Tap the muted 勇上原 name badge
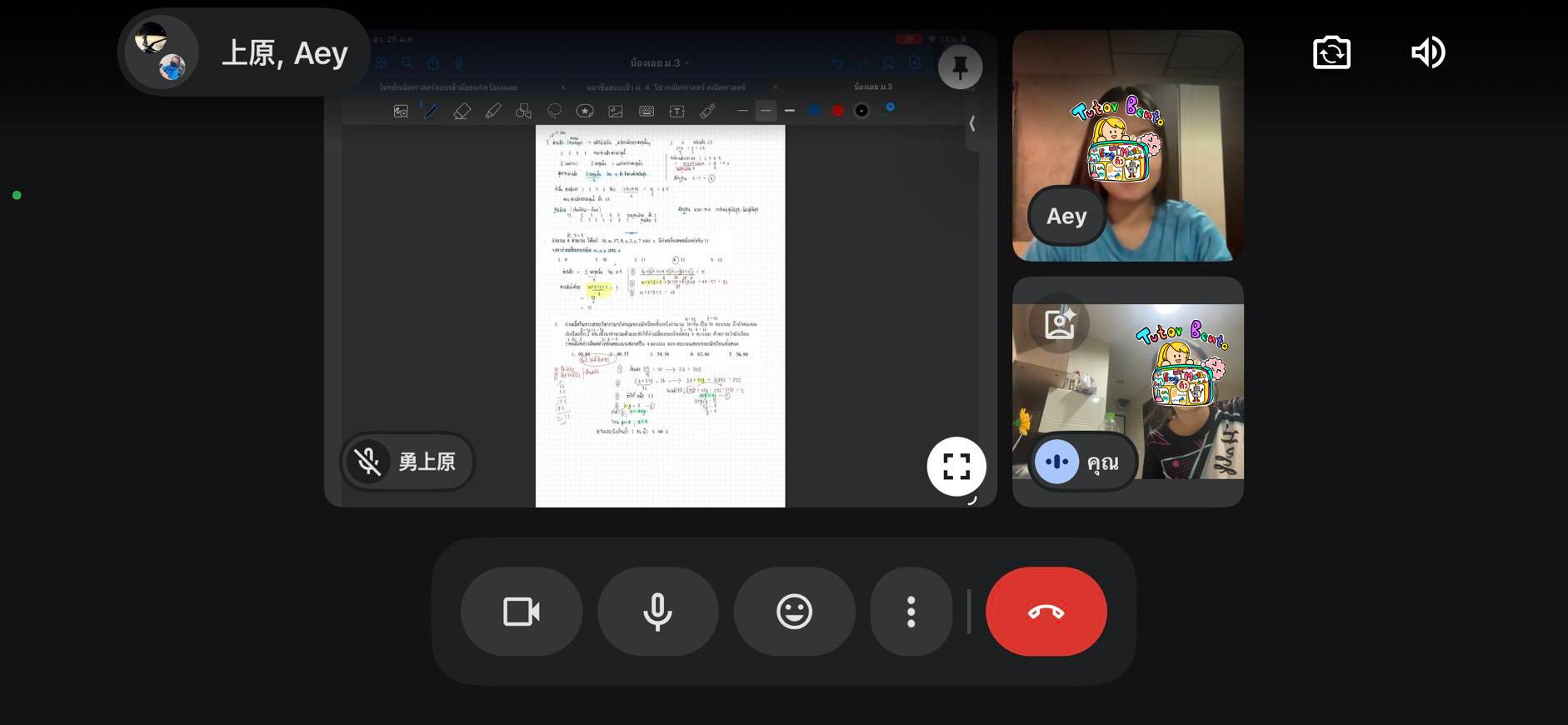 click(407, 461)
